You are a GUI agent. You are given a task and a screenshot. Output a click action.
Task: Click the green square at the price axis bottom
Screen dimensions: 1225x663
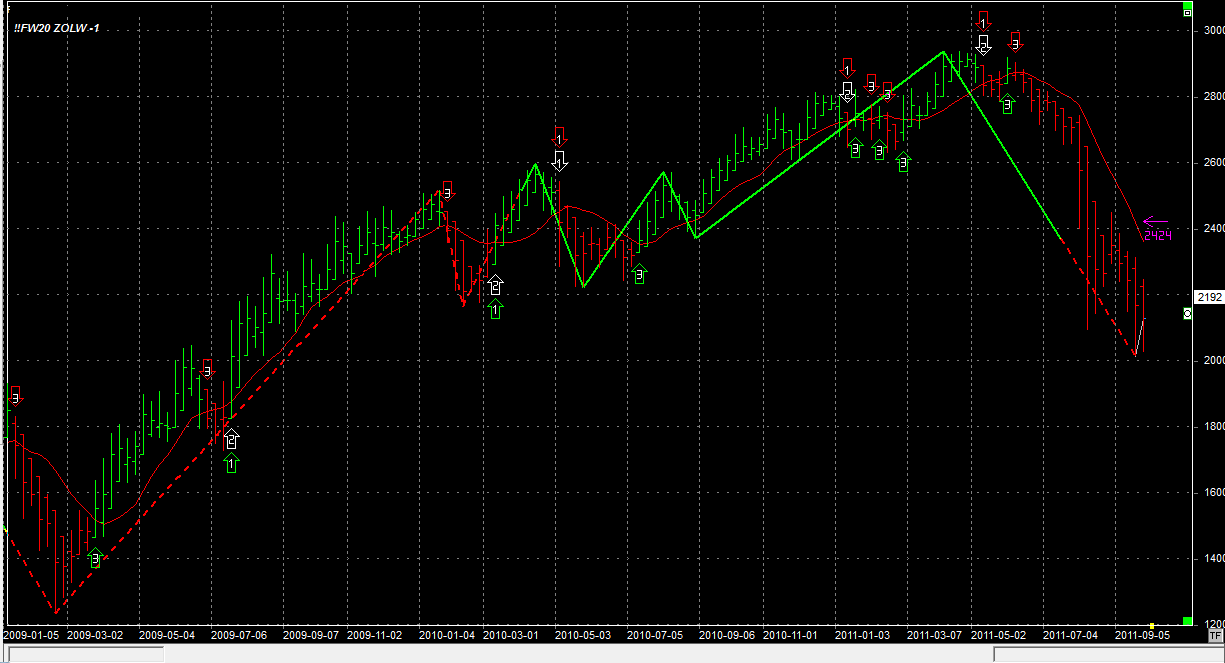click(1187, 621)
